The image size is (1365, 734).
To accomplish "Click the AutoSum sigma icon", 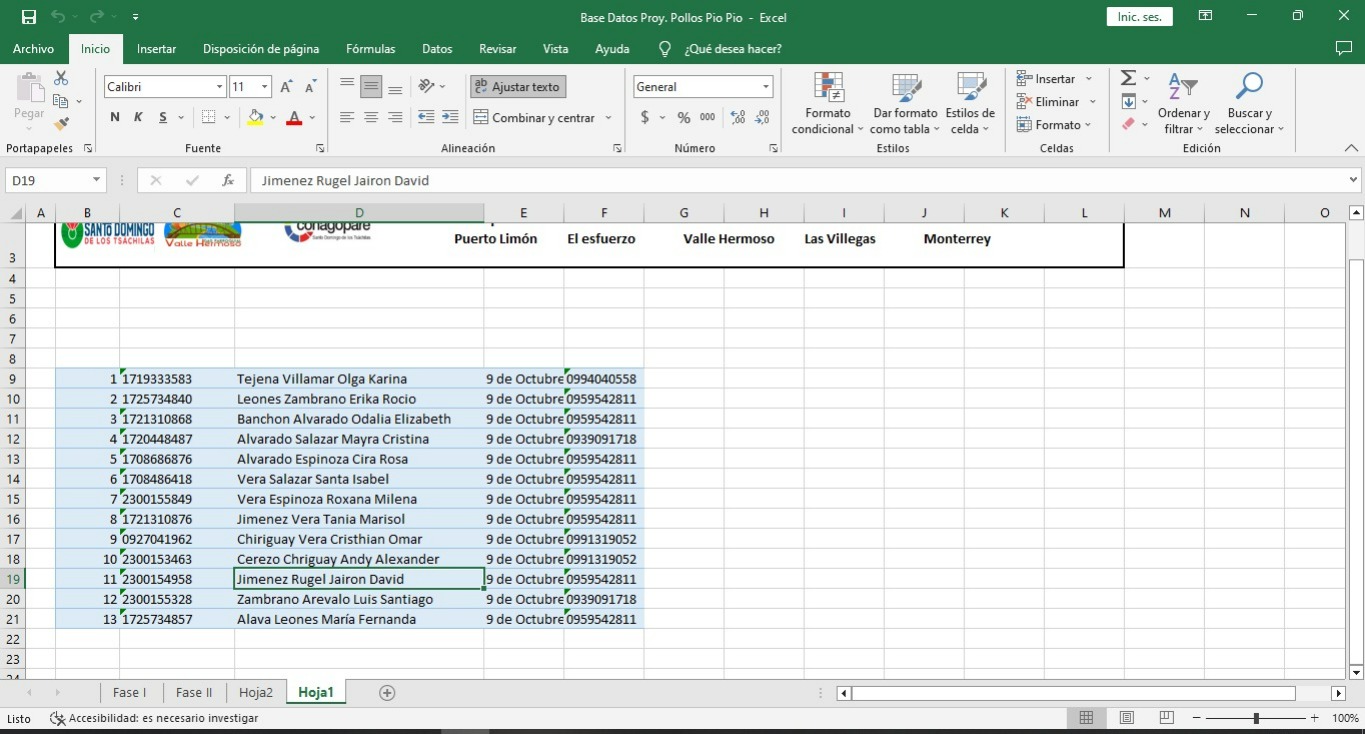I will coord(1128,78).
